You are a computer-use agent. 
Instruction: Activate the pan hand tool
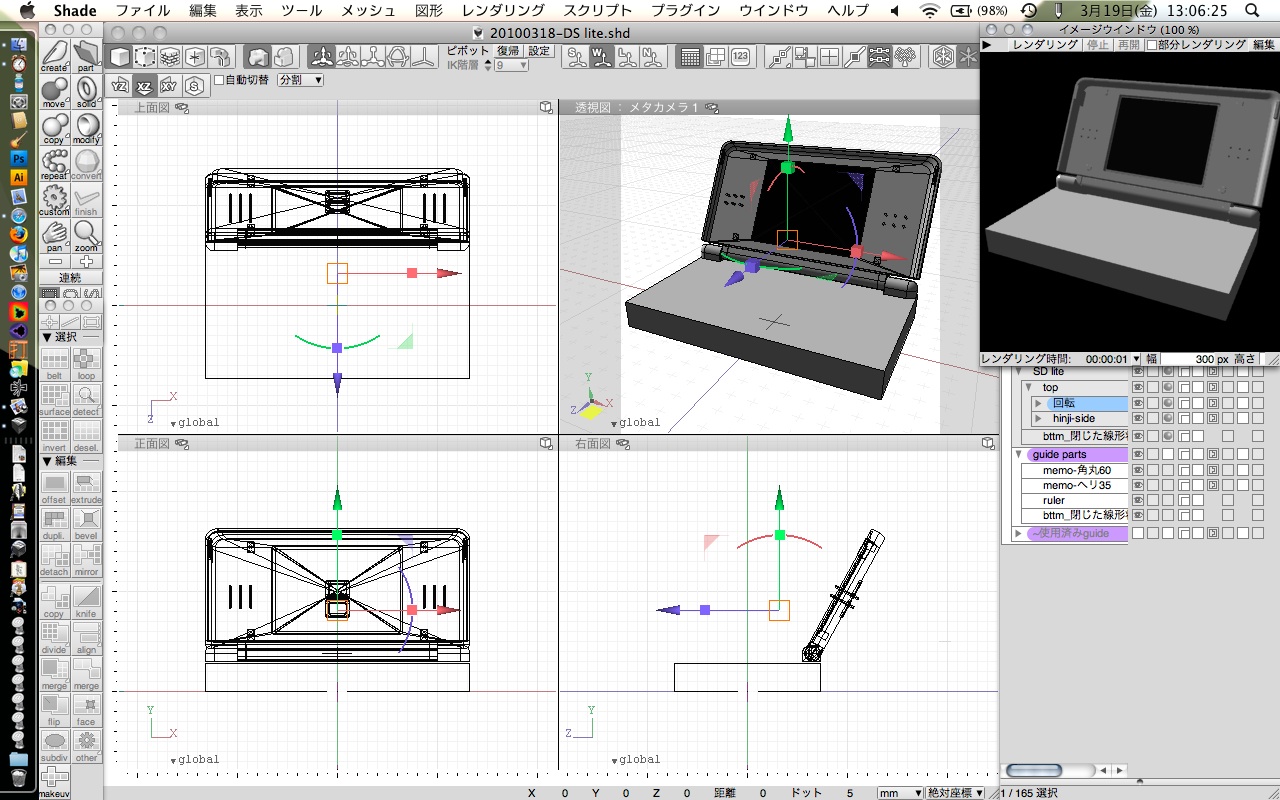pyautogui.click(x=55, y=236)
